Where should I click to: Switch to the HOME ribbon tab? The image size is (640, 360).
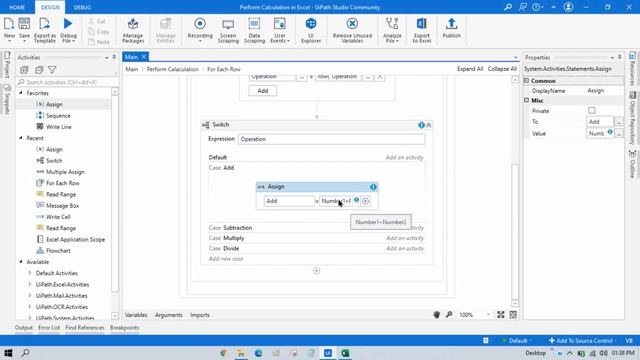(x=17, y=7)
